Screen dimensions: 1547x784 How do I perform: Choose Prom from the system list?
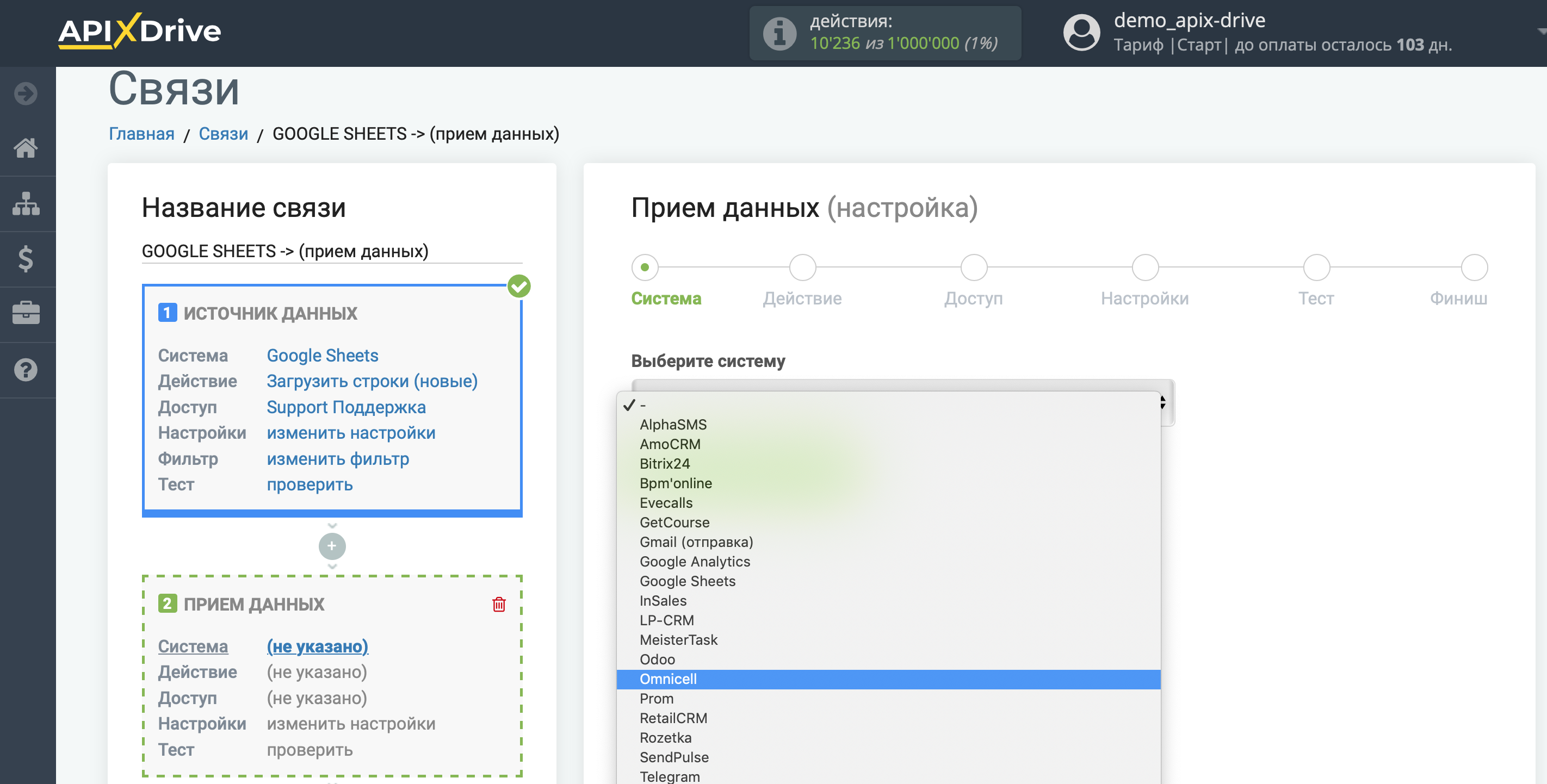(888, 699)
